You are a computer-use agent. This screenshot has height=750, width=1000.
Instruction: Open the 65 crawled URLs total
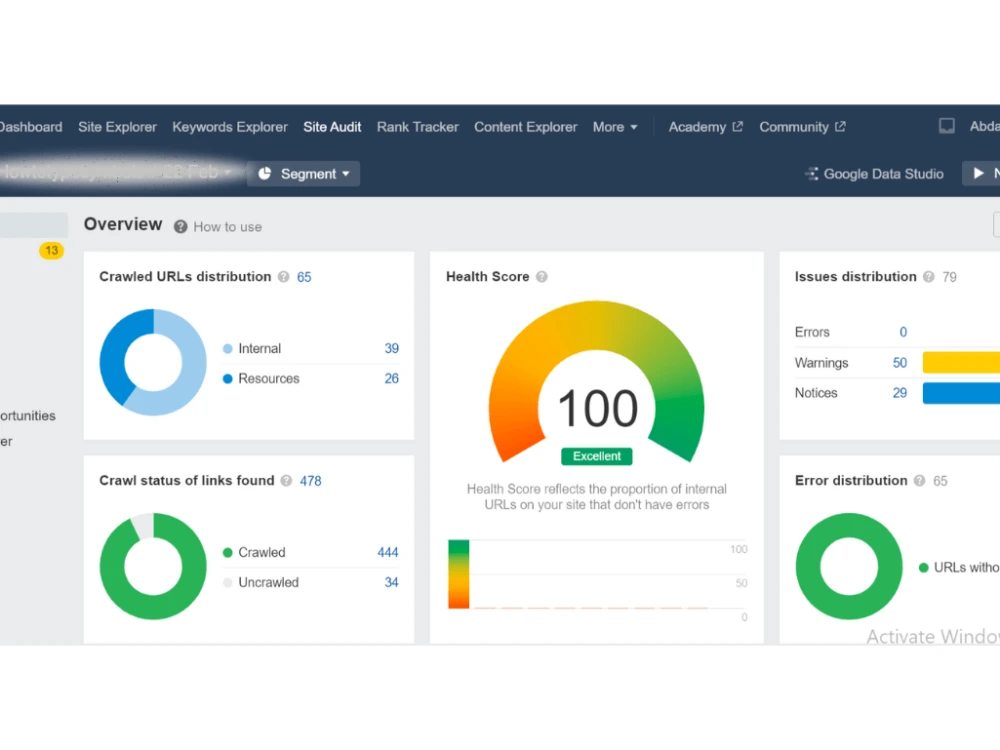304,277
